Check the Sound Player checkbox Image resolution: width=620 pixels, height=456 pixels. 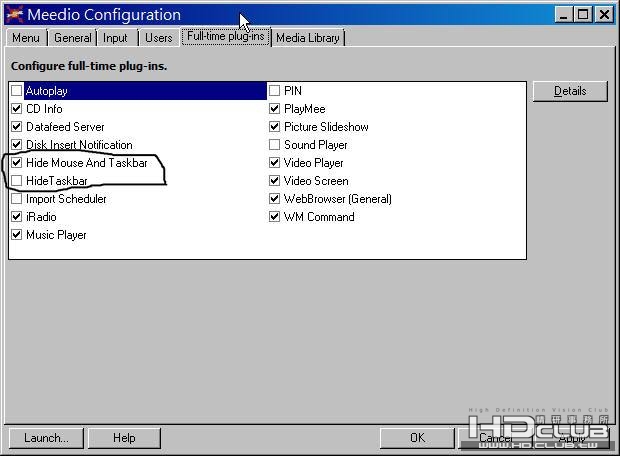[x=274, y=145]
